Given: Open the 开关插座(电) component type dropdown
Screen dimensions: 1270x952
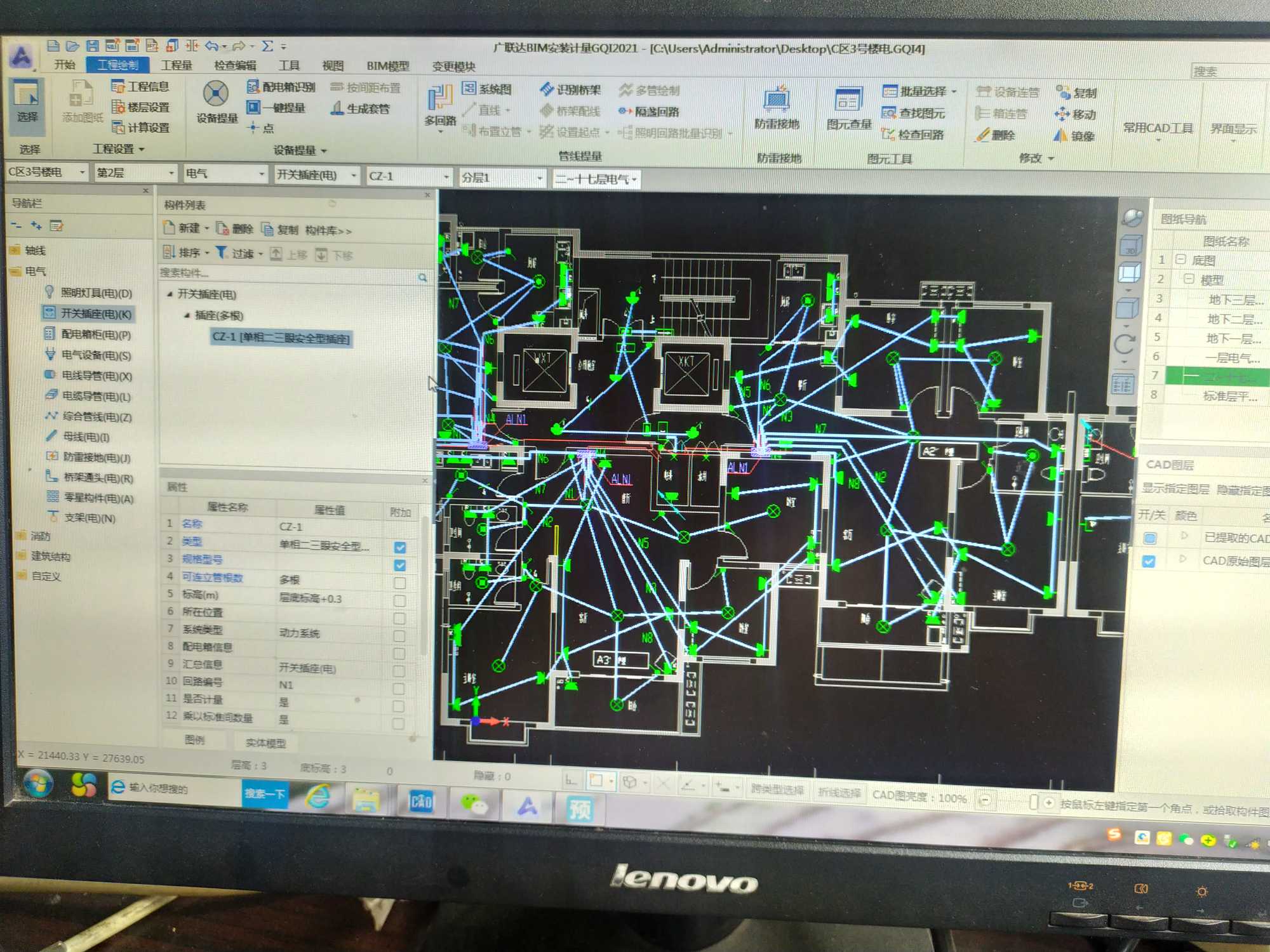Looking at the screenshot, I should [x=316, y=175].
